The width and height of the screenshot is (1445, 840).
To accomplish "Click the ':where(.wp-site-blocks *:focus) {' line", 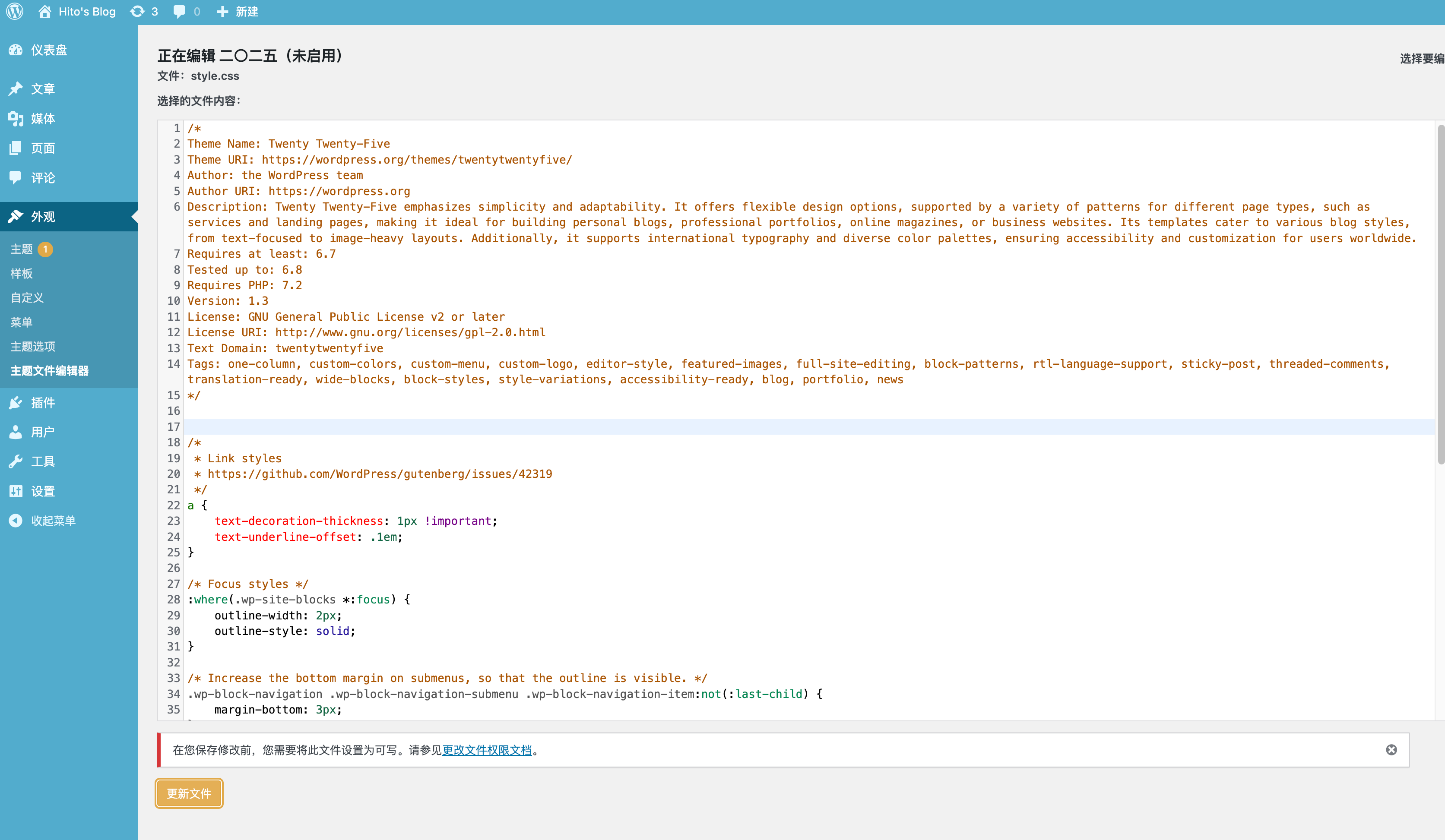I will 299,599.
